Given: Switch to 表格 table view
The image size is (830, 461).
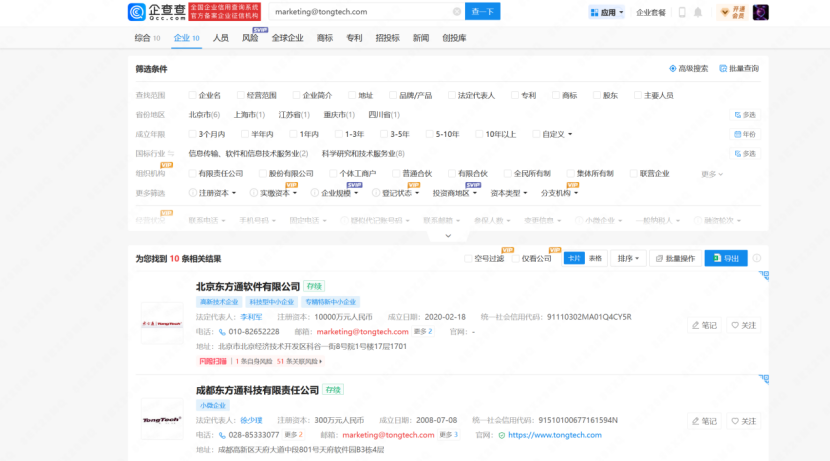Looking at the screenshot, I should click(596, 258).
